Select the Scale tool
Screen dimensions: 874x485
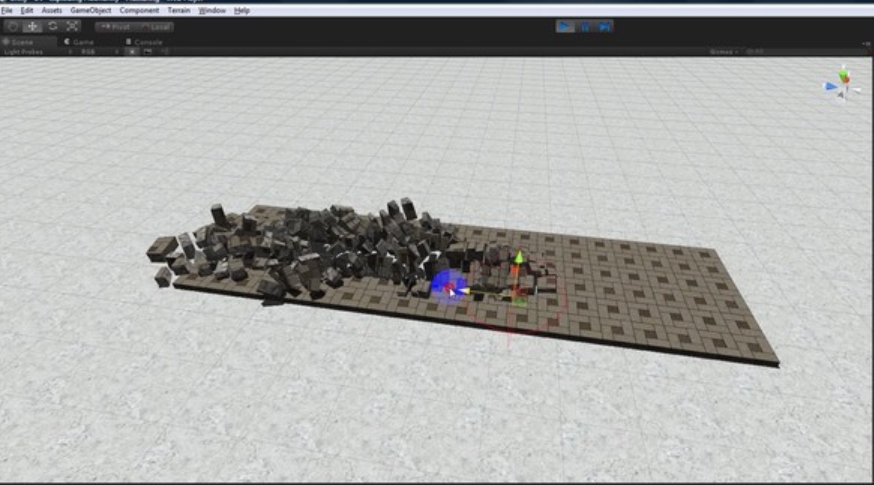tap(72, 26)
